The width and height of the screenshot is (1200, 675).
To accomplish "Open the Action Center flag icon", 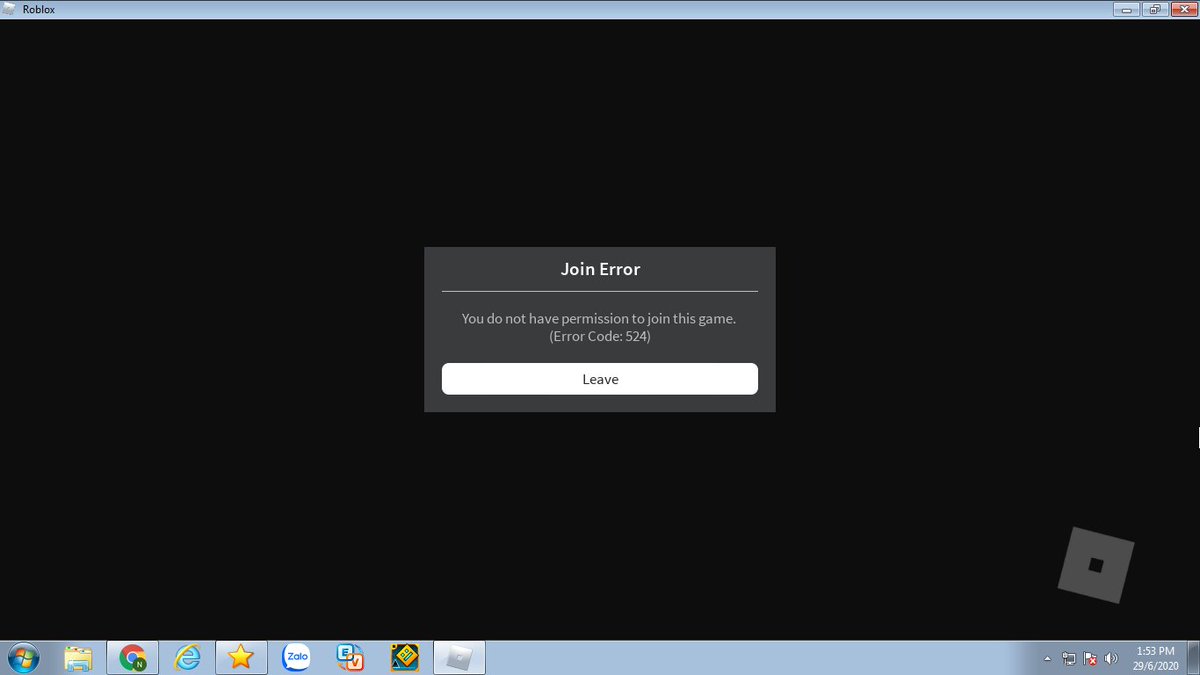I will (x=1089, y=659).
